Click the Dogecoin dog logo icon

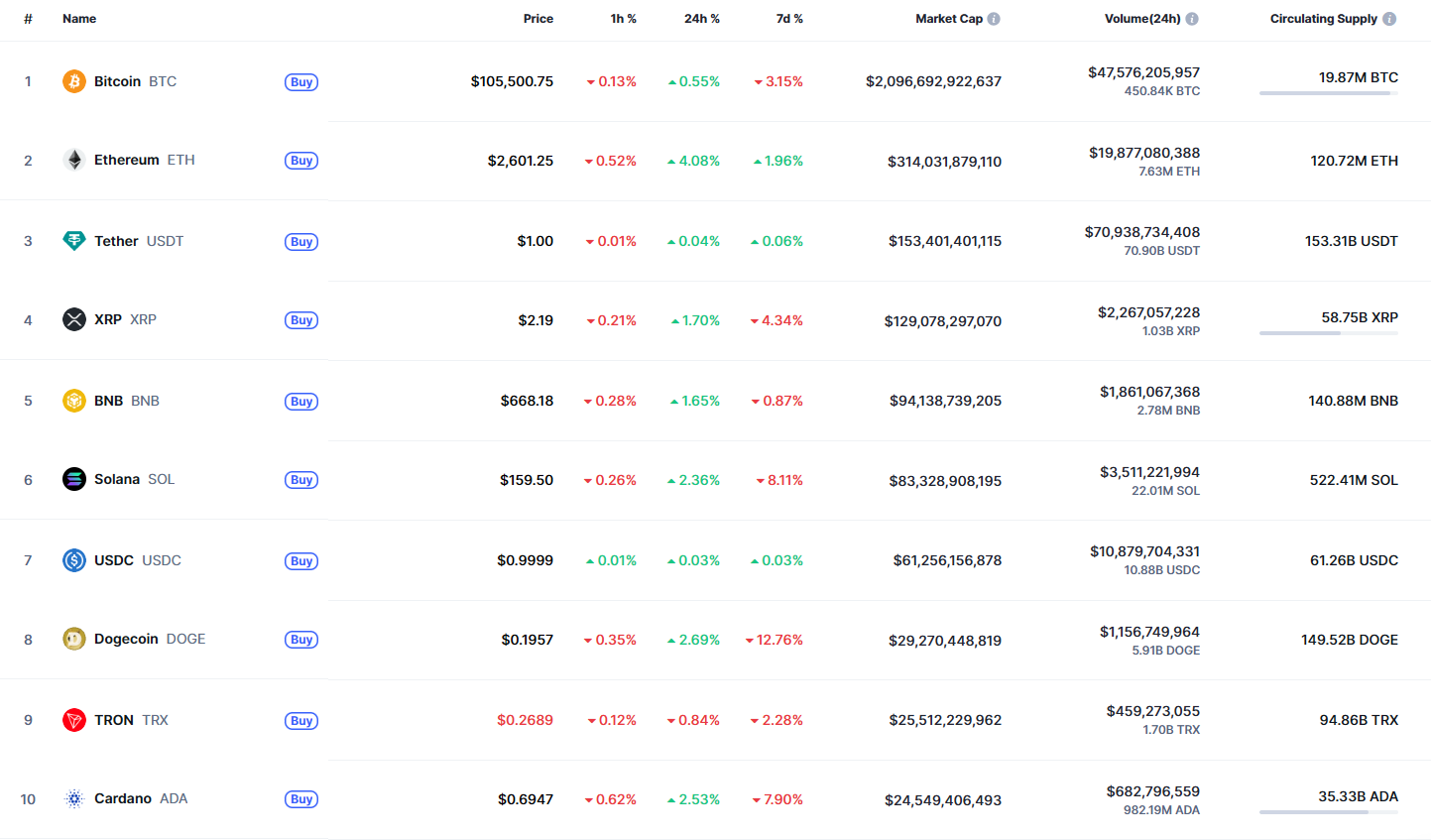point(74,639)
